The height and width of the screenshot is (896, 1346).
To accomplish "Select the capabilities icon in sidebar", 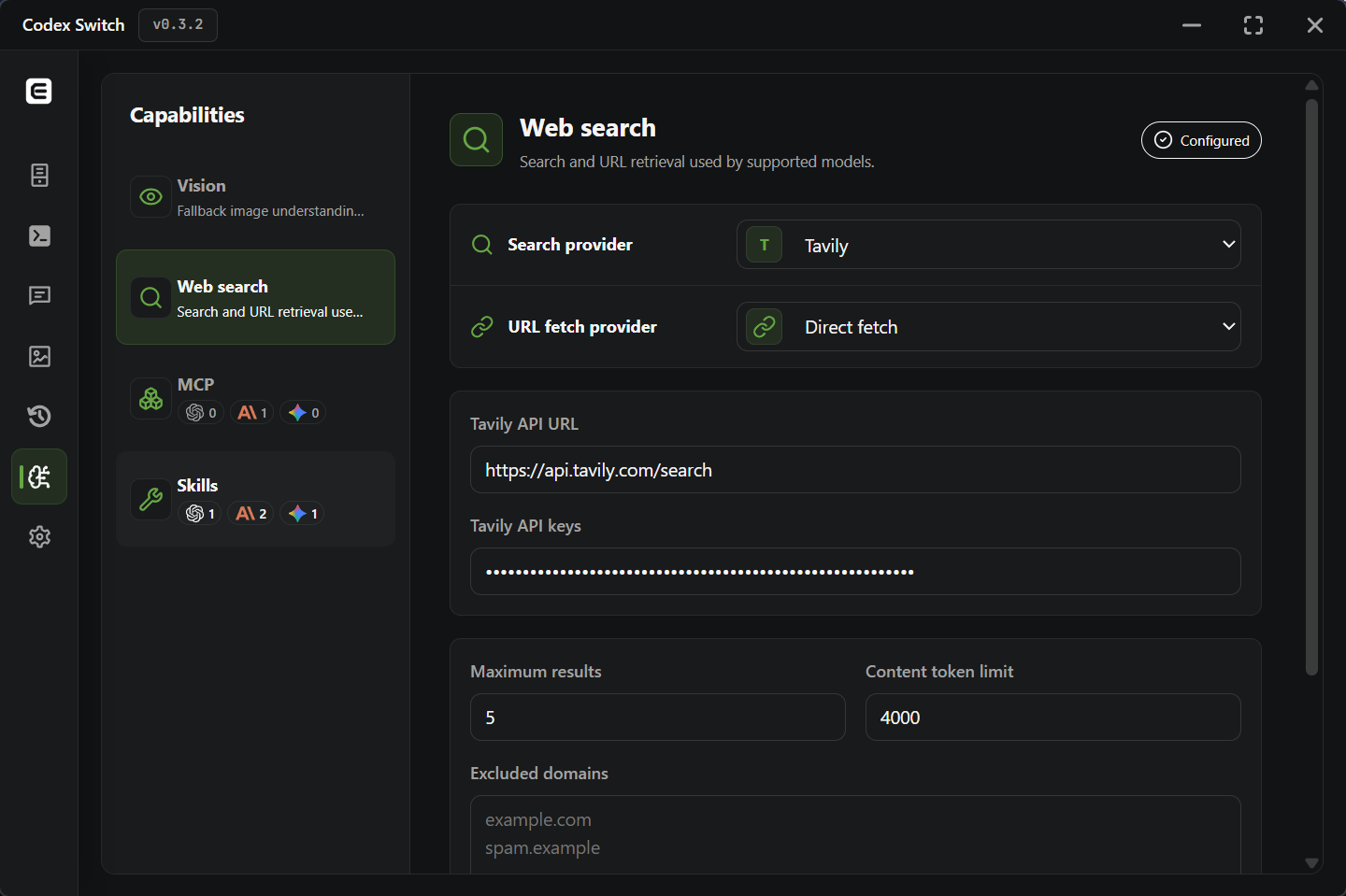I will click(x=39, y=476).
